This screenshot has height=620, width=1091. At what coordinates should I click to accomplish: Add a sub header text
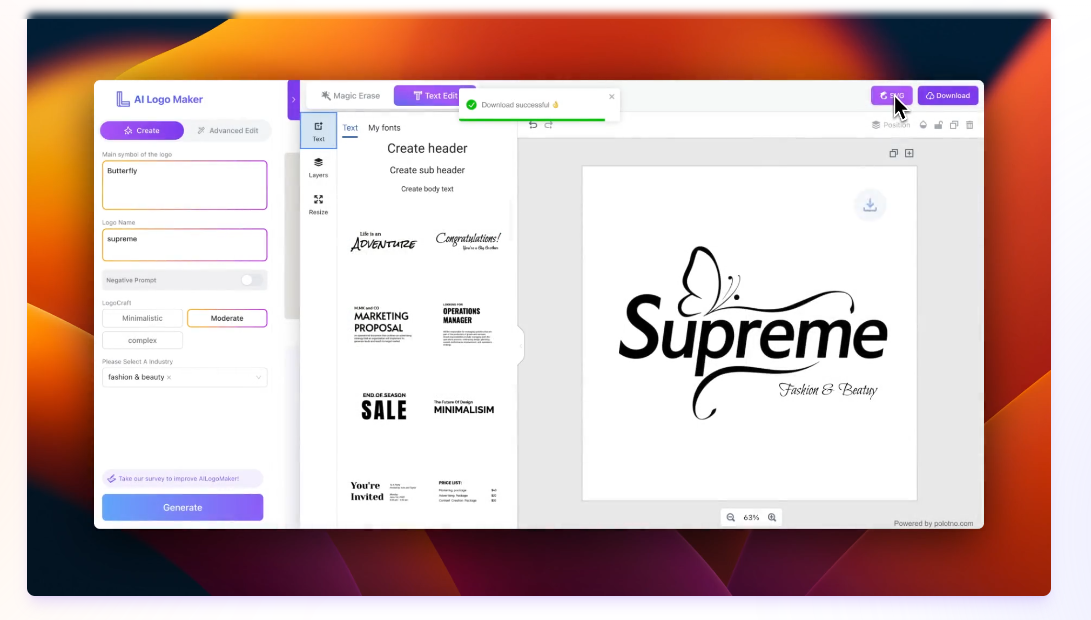427,170
